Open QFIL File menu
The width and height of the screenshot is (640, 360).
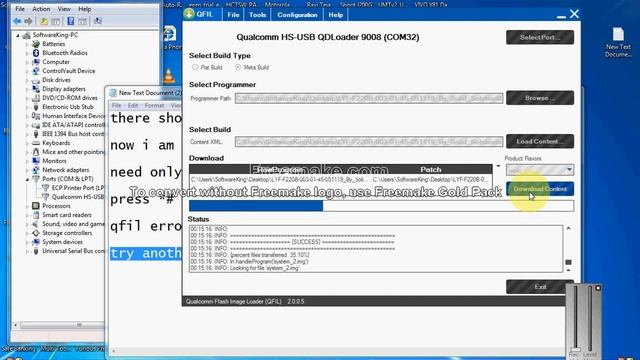click(x=233, y=15)
